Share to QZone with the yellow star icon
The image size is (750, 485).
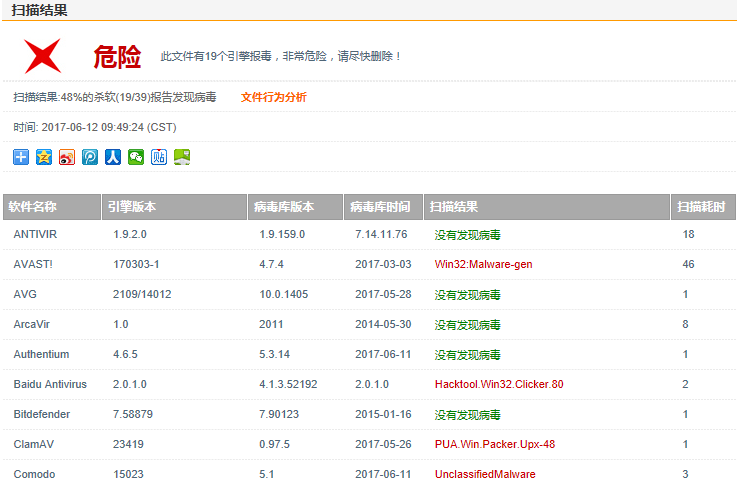click(x=44, y=157)
